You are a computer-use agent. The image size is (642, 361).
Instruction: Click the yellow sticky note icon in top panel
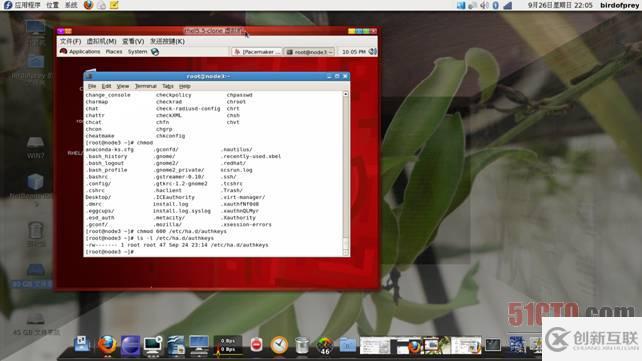coord(114,5)
